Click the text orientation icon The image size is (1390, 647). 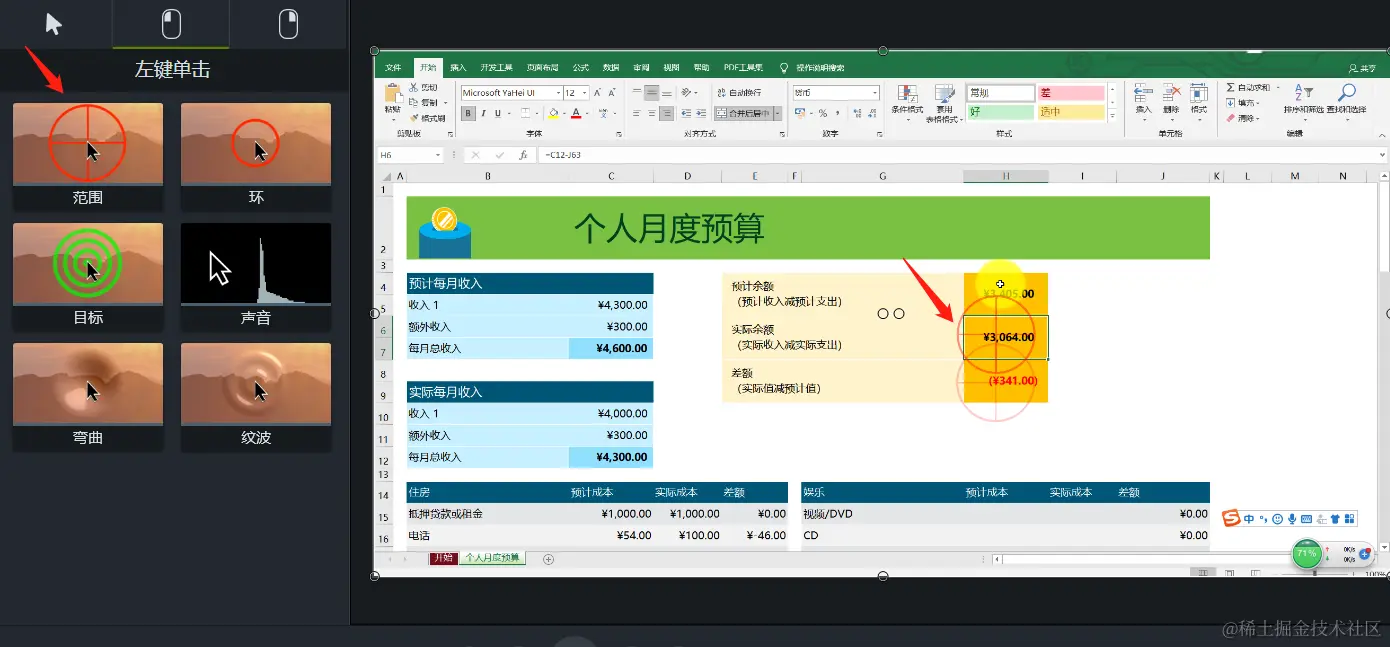[x=686, y=93]
